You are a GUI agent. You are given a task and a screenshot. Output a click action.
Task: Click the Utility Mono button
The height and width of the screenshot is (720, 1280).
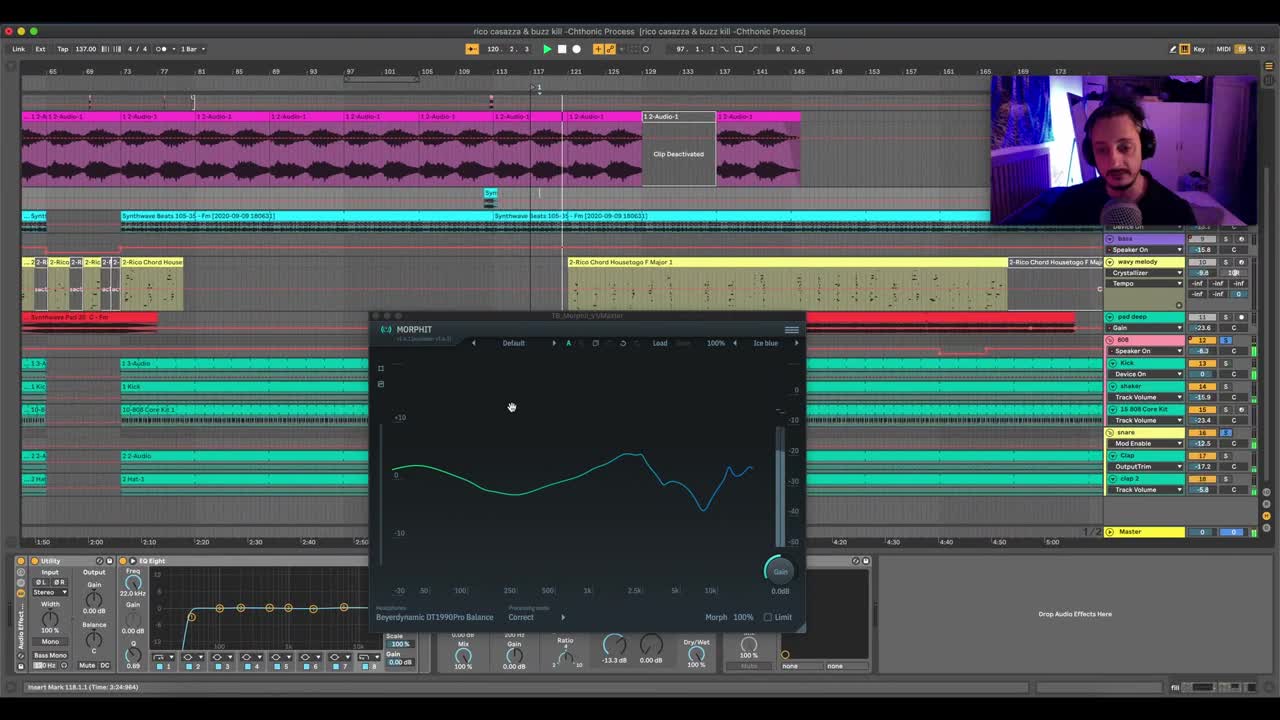click(50, 641)
